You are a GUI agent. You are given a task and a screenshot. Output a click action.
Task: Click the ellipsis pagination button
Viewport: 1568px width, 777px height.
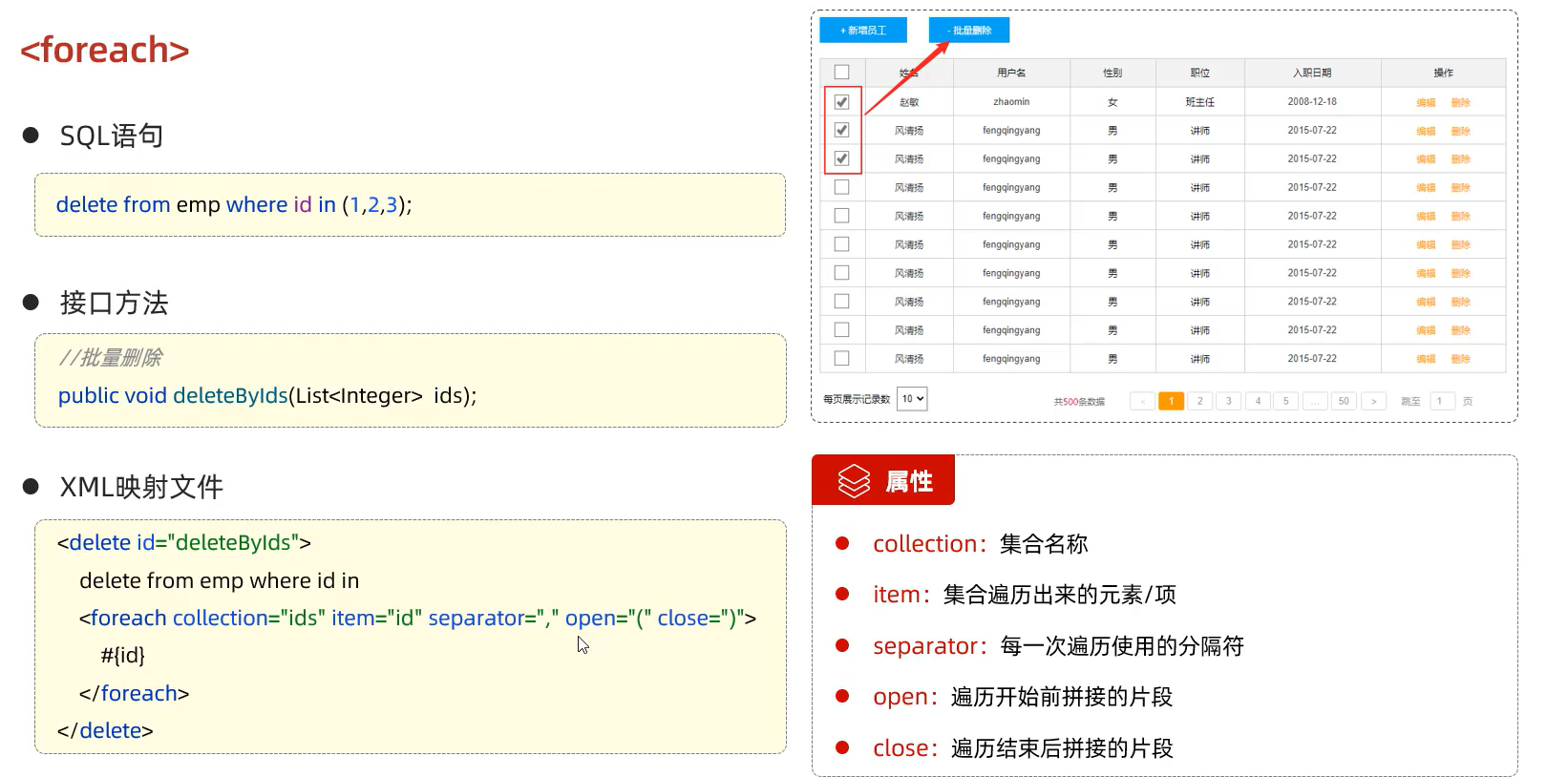pyautogui.click(x=1315, y=401)
